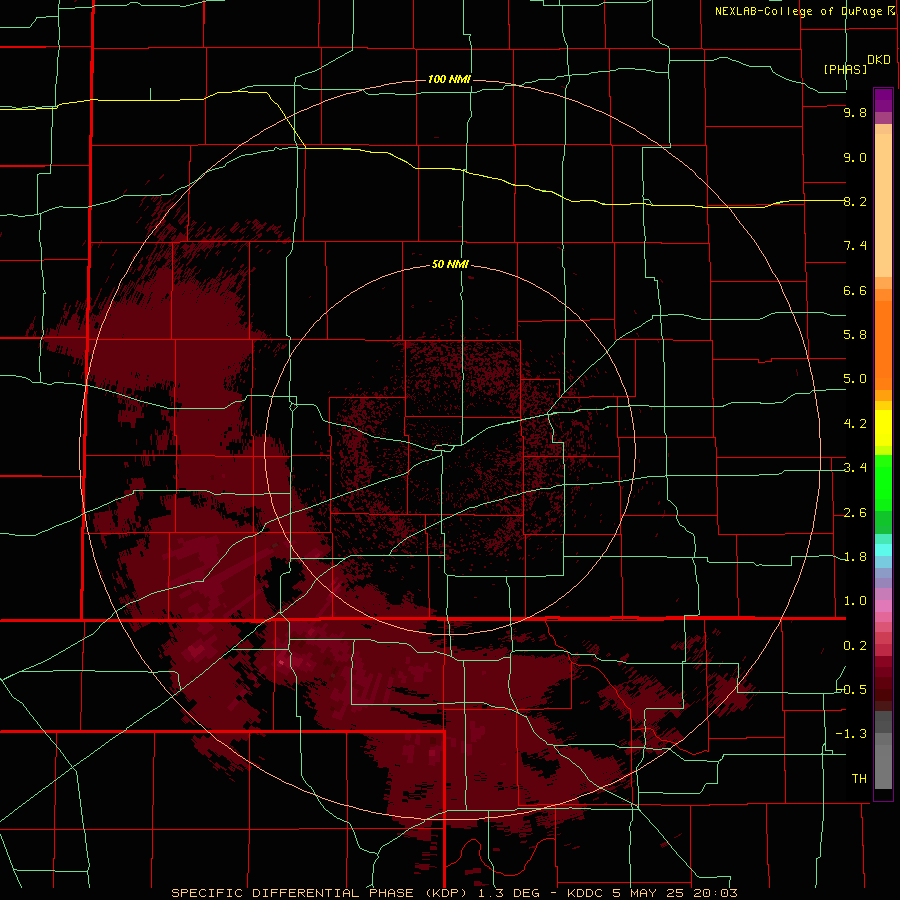The image size is (900, 900).
Task: Click the 9.8 value on the color scale
Action: pos(855,112)
